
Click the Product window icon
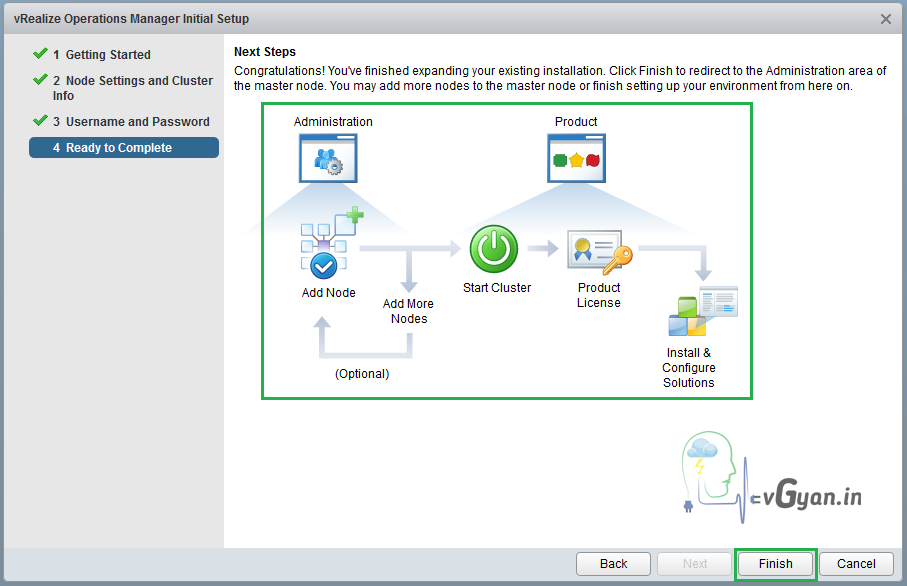(576, 159)
